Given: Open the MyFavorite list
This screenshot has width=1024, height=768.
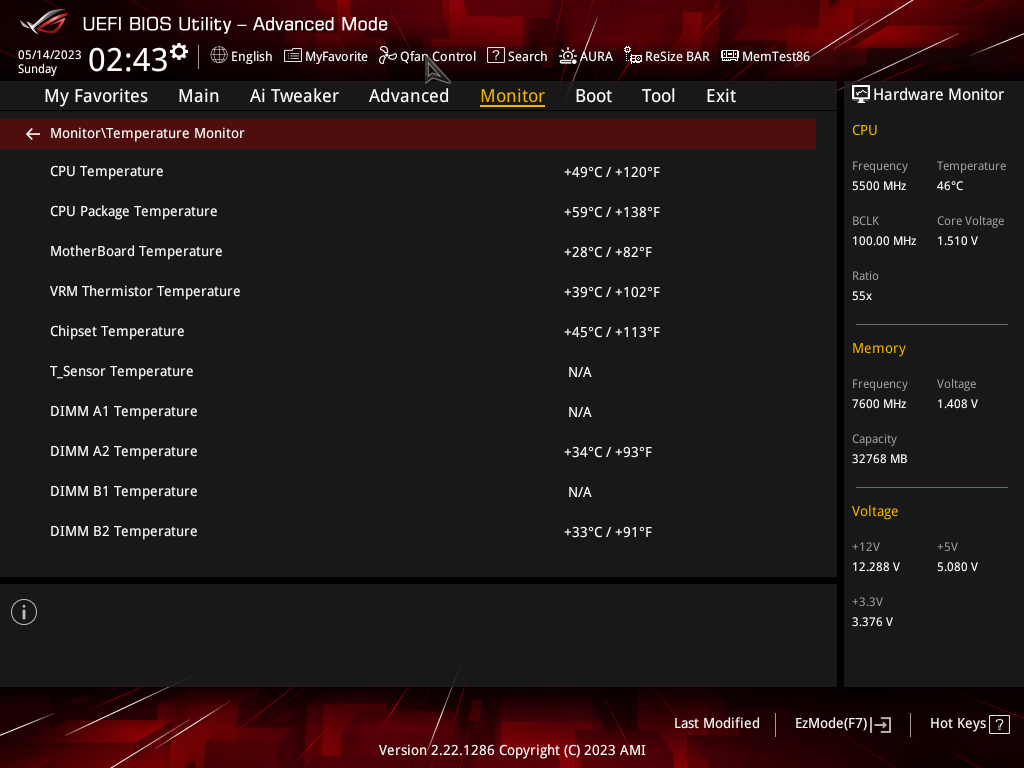Looking at the screenshot, I should [x=326, y=56].
